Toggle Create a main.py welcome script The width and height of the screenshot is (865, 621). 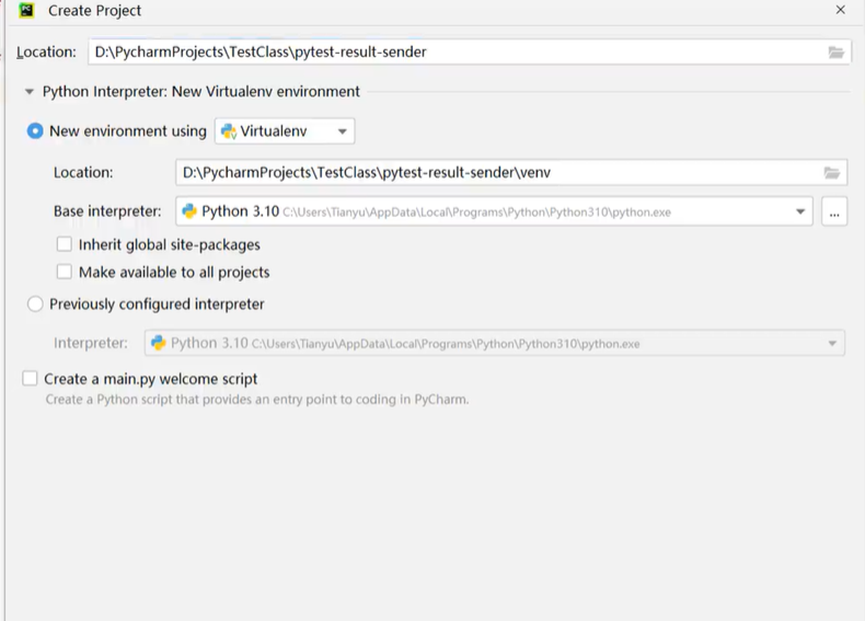[30, 378]
